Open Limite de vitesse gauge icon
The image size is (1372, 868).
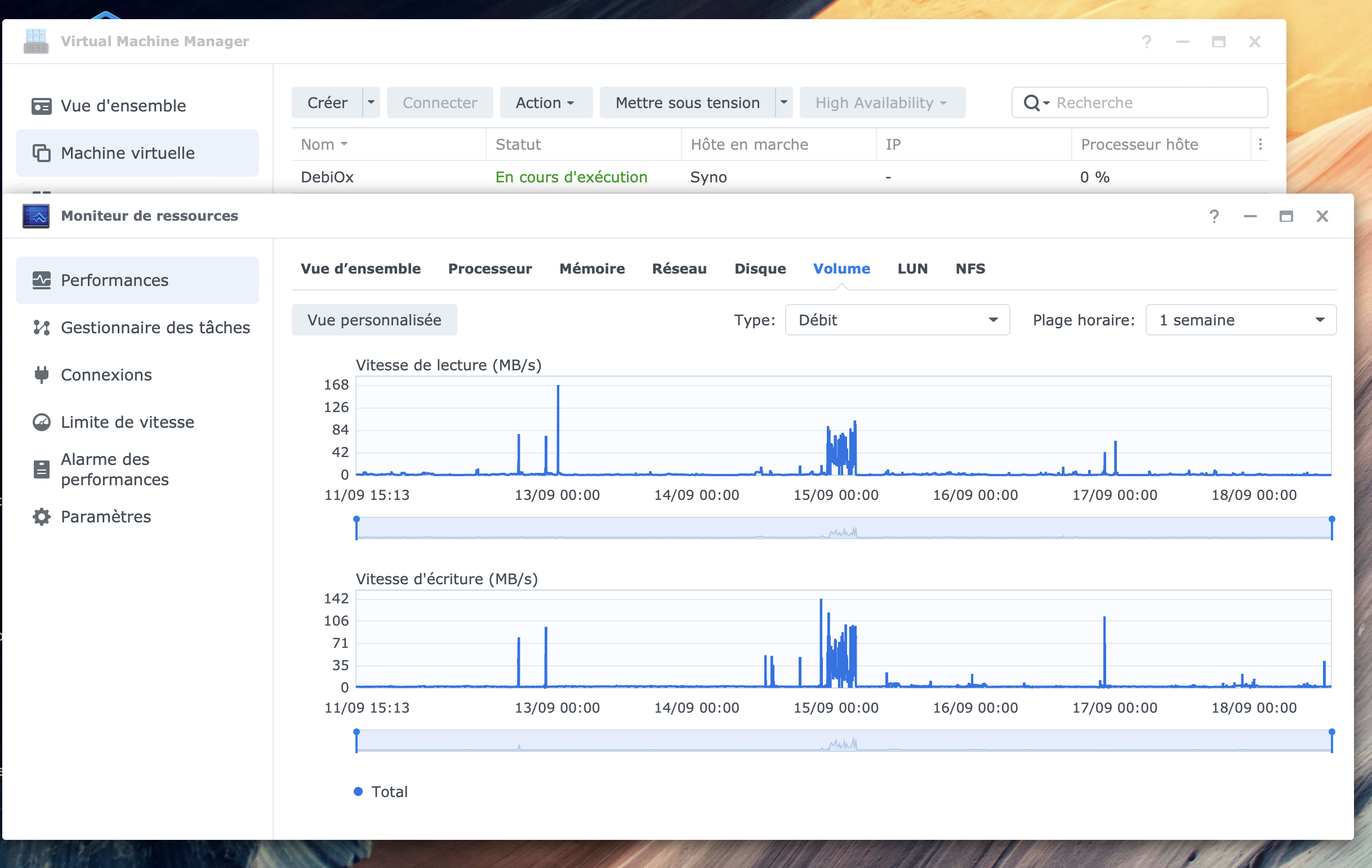42,422
